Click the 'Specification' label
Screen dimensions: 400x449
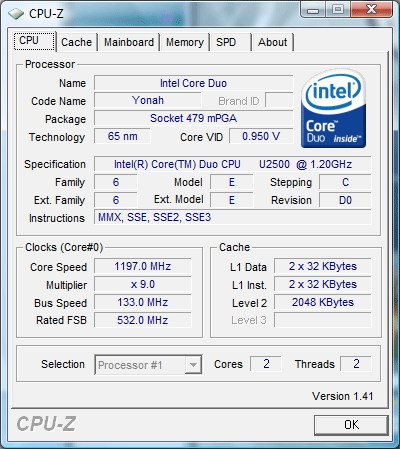(55, 164)
